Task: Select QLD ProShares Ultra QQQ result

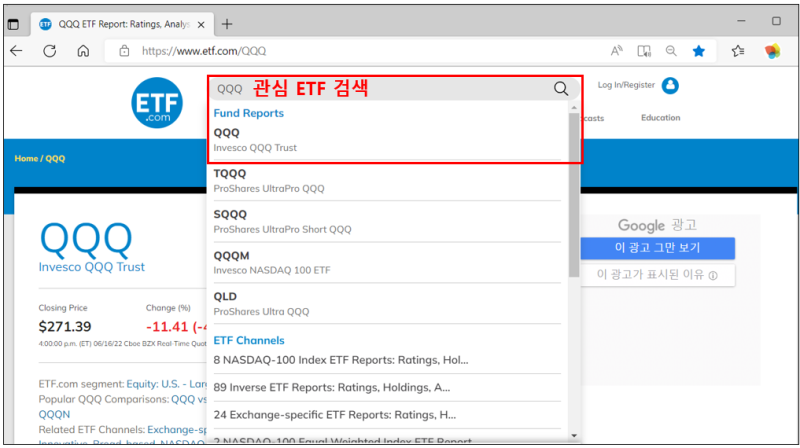Action: (x=387, y=304)
